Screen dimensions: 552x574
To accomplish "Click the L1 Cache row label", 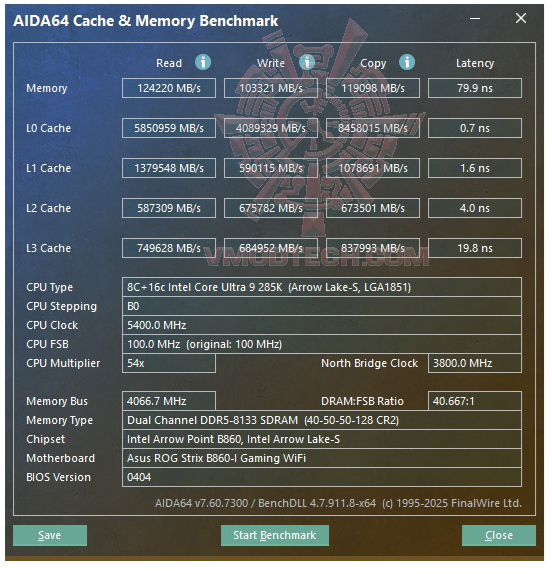I will coord(49,169).
